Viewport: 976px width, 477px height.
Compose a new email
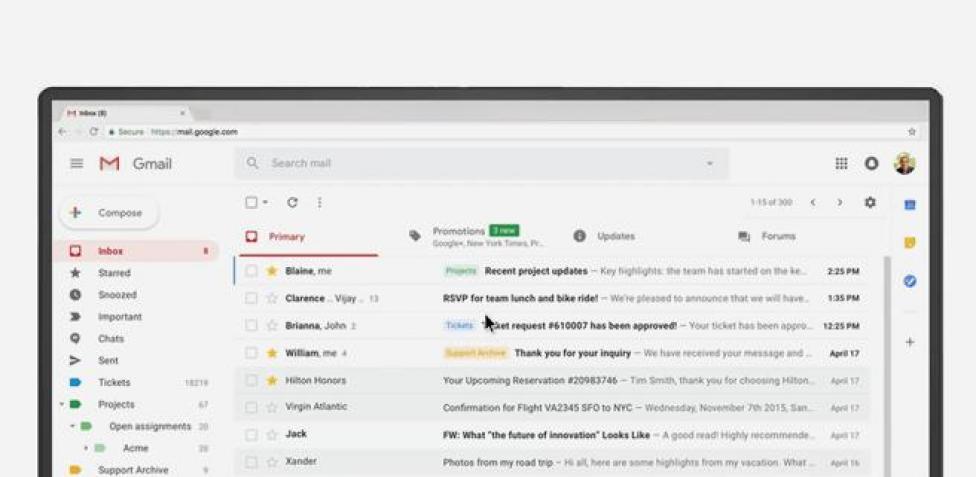pyautogui.click(x=109, y=213)
